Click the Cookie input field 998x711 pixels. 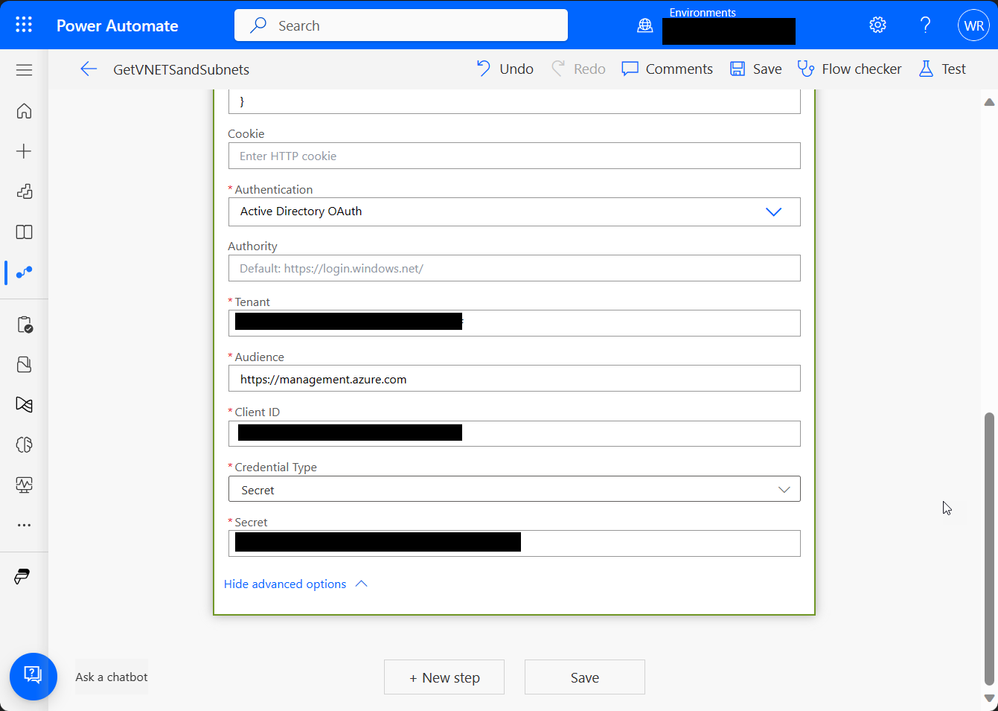514,156
